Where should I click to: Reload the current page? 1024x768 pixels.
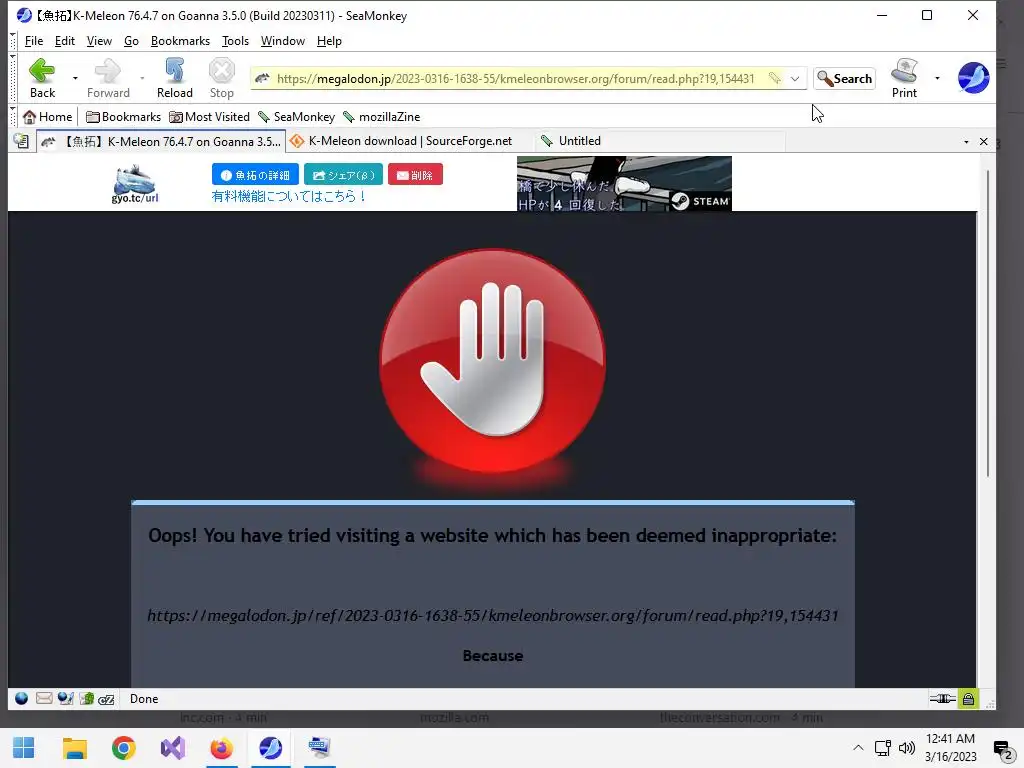click(174, 78)
